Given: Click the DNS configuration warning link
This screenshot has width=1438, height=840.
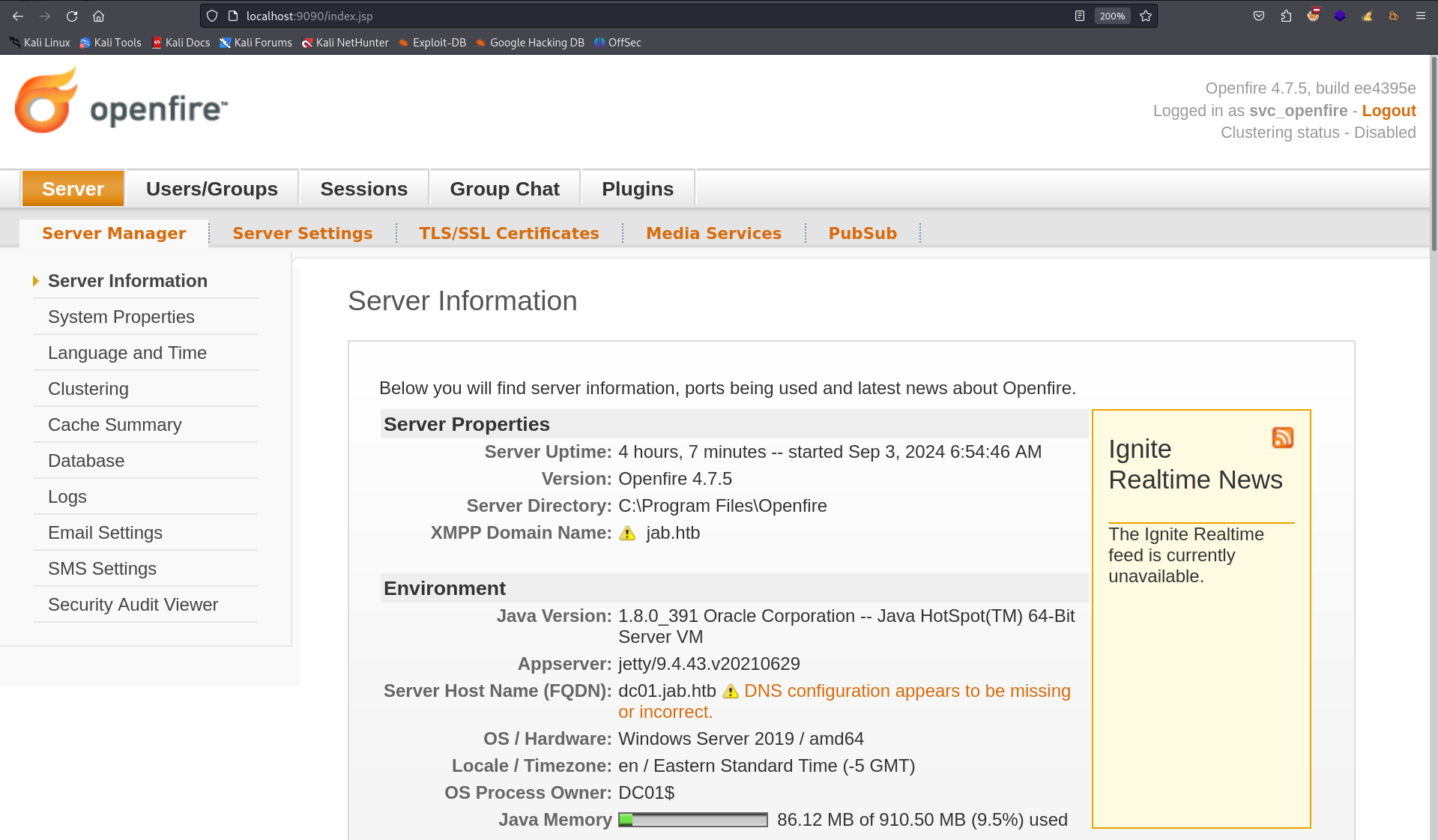Looking at the screenshot, I should point(845,701).
